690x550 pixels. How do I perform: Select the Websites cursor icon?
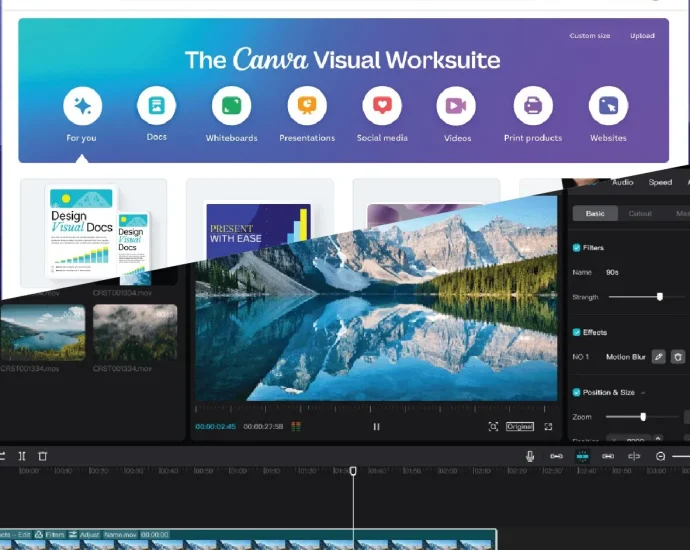pyautogui.click(x=608, y=106)
